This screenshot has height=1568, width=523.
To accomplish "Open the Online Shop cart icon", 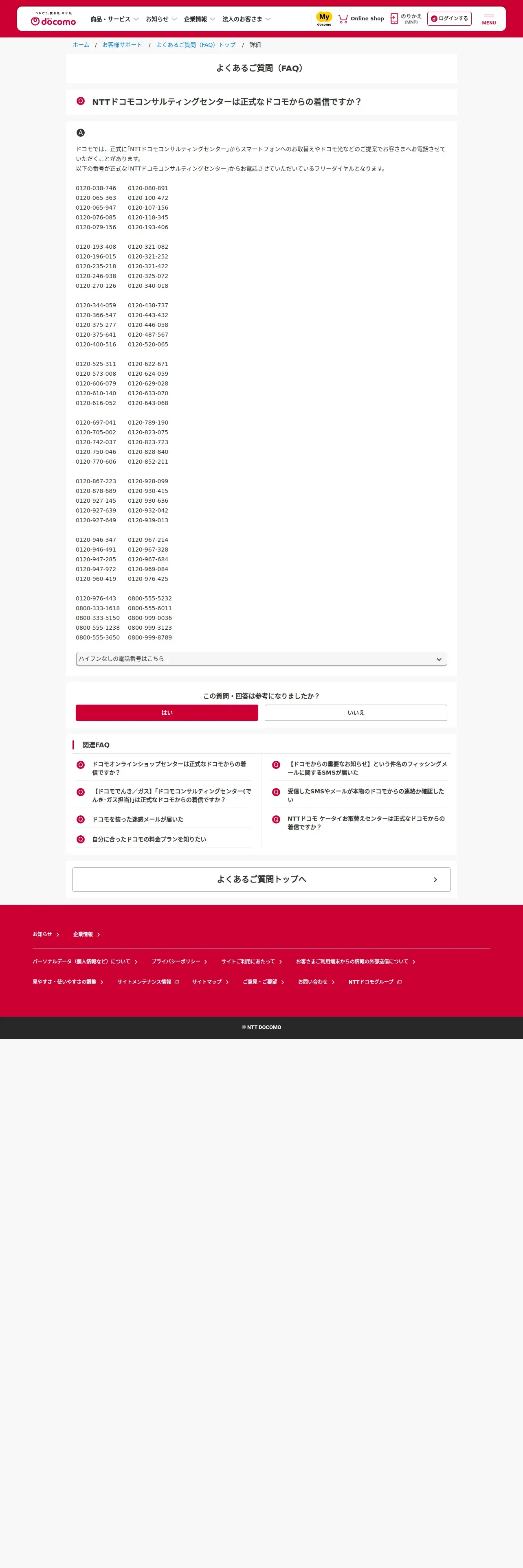I will [343, 19].
